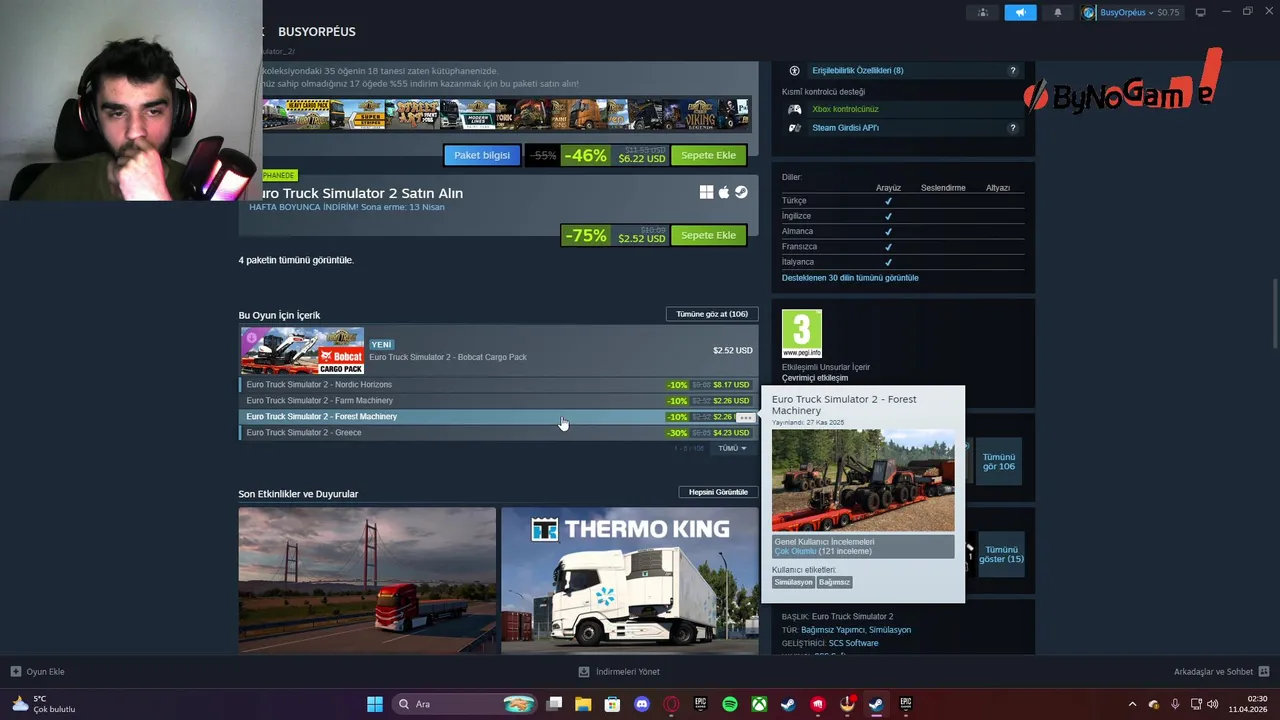Click help icon beside Steam Girdisi API'ı
The height and width of the screenshot is (720, 1280).
pos(1012,128)
